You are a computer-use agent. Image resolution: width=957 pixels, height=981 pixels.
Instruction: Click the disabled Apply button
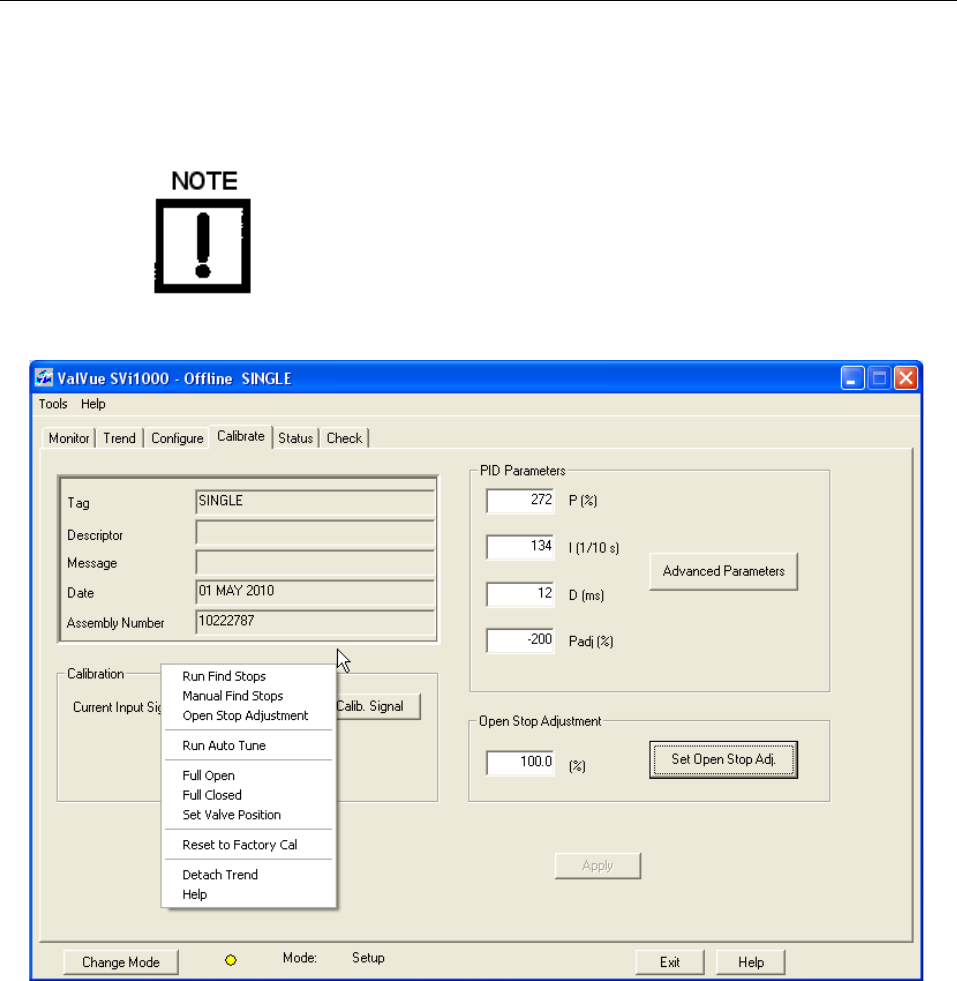click(597, 866)
